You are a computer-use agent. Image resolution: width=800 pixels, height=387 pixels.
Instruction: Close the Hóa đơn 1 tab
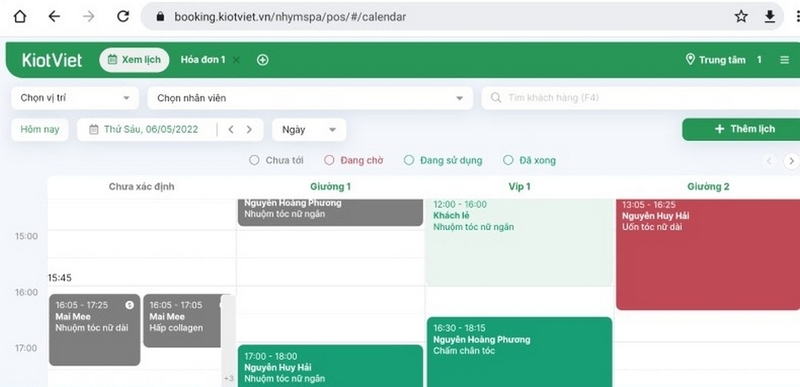236,60
